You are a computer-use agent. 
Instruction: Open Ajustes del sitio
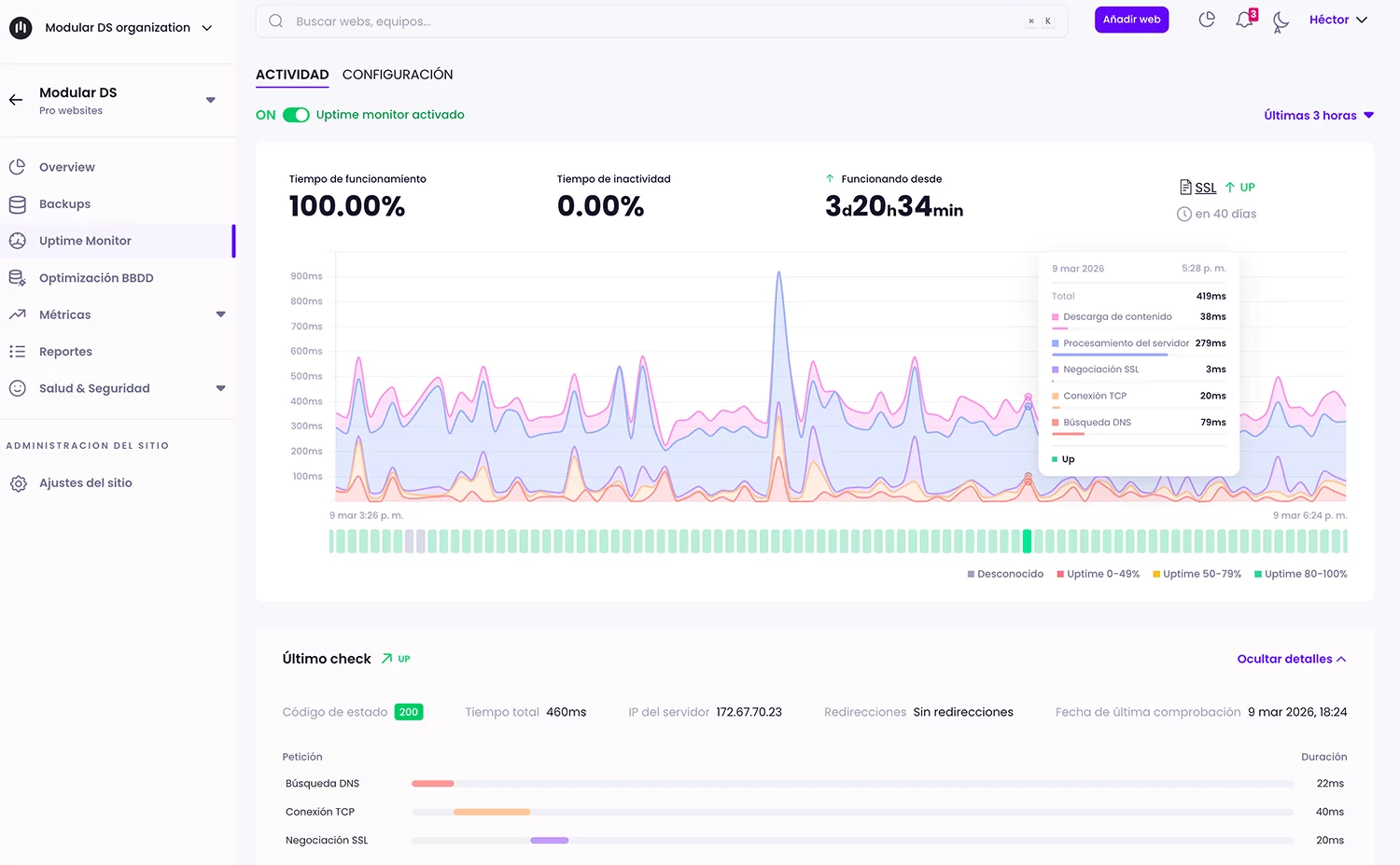pos(82,482)
